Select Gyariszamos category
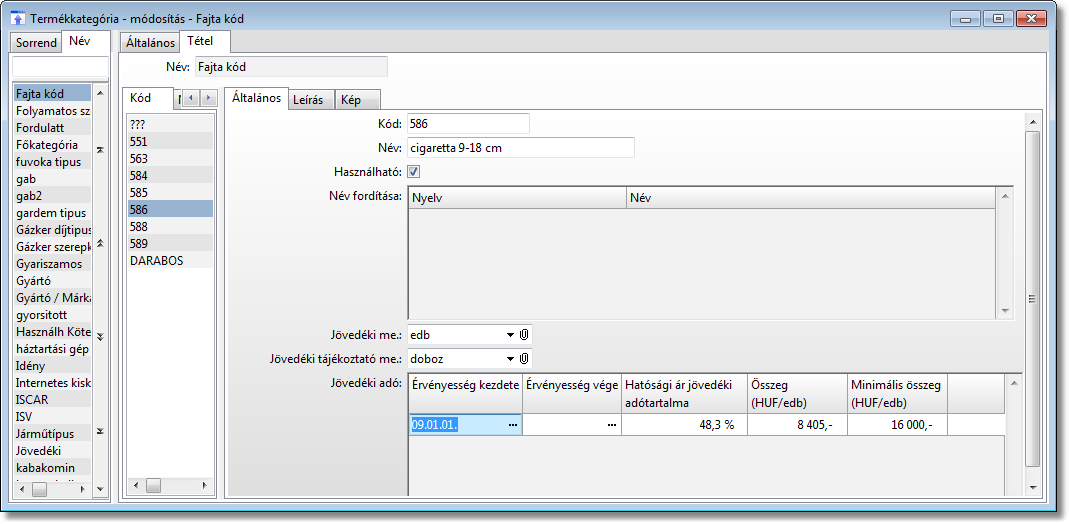 click(x=52, y=264)
